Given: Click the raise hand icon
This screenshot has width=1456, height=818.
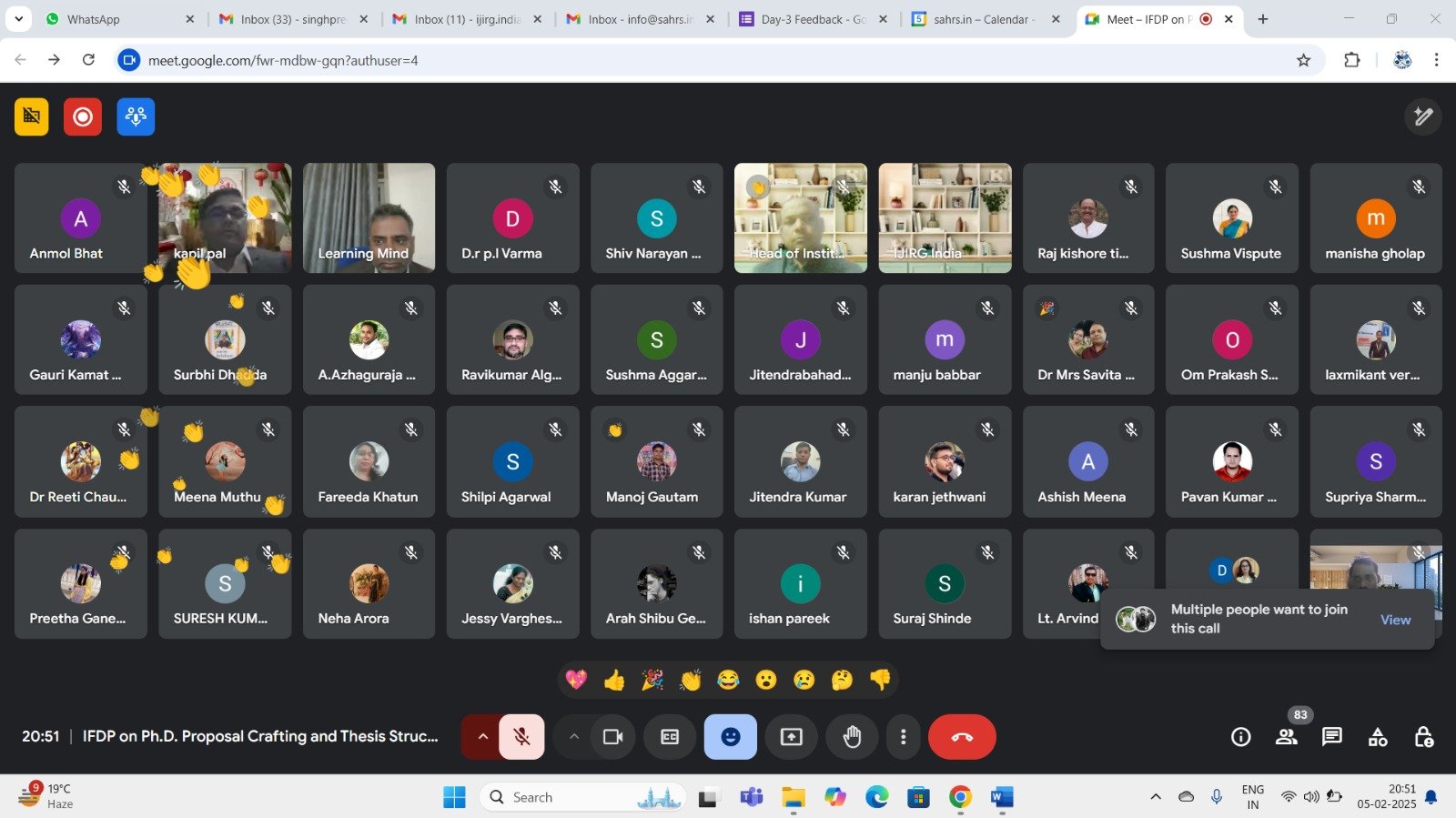Looking at the screenshot, I should 852,737.
